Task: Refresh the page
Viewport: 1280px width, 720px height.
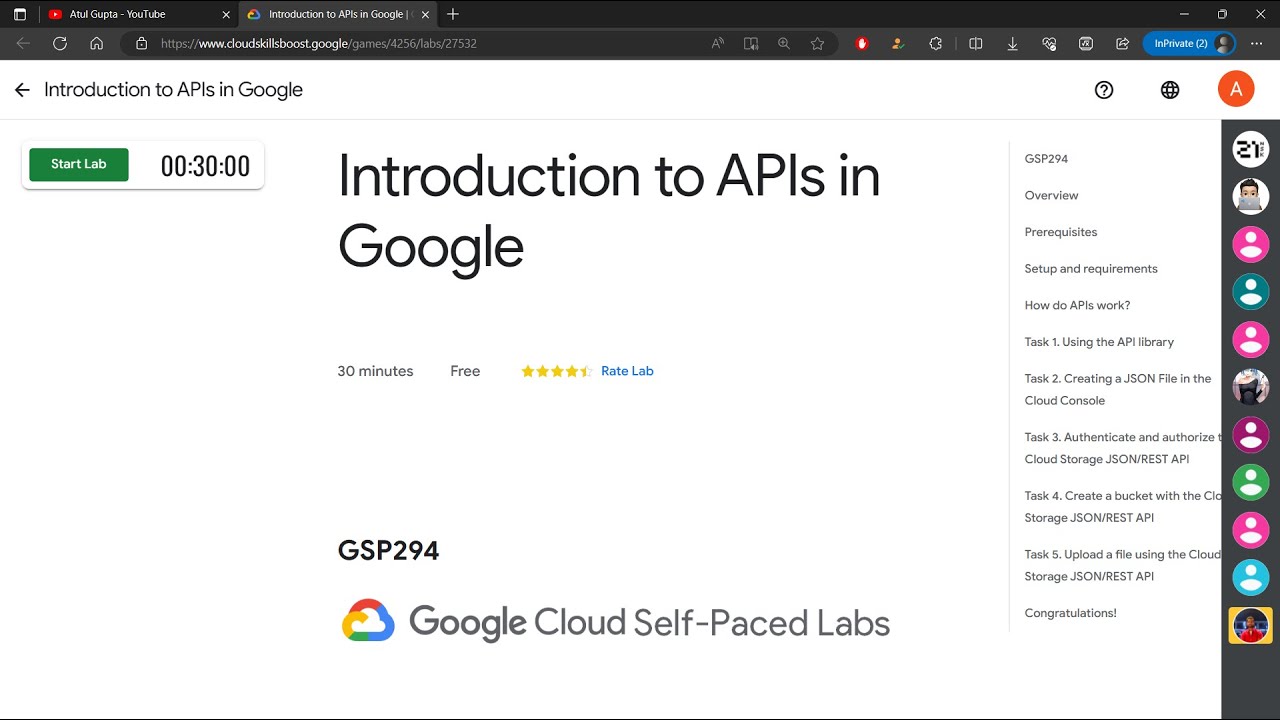Action: click(60, 44)
